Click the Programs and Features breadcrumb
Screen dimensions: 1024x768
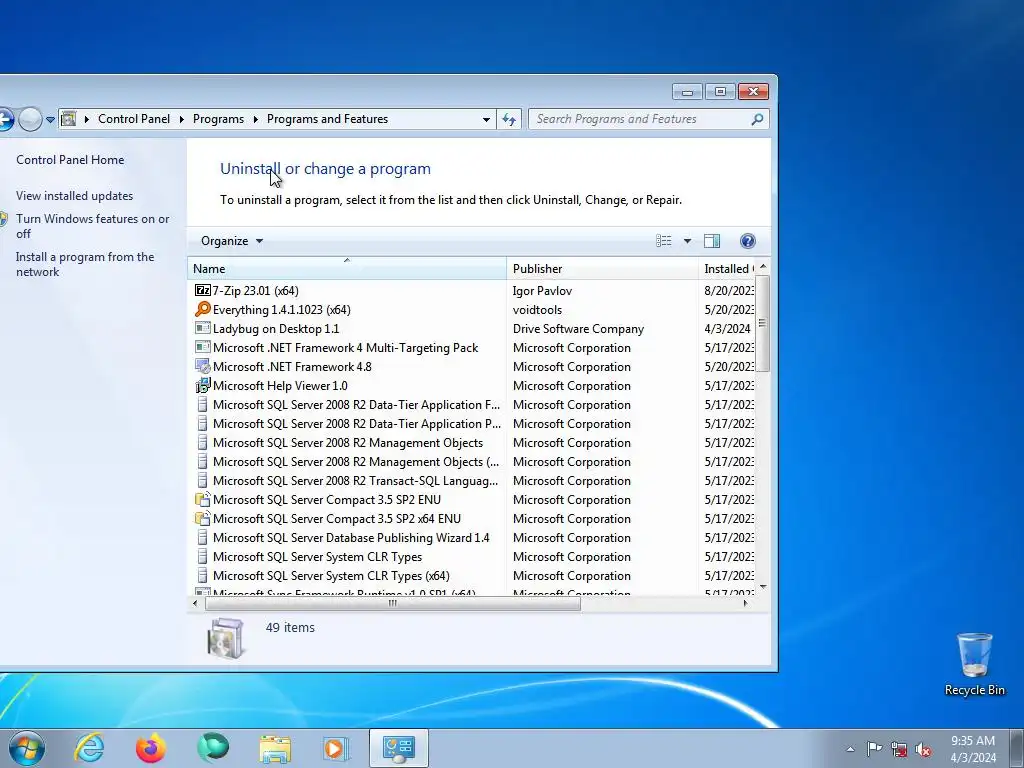point(327,119)
